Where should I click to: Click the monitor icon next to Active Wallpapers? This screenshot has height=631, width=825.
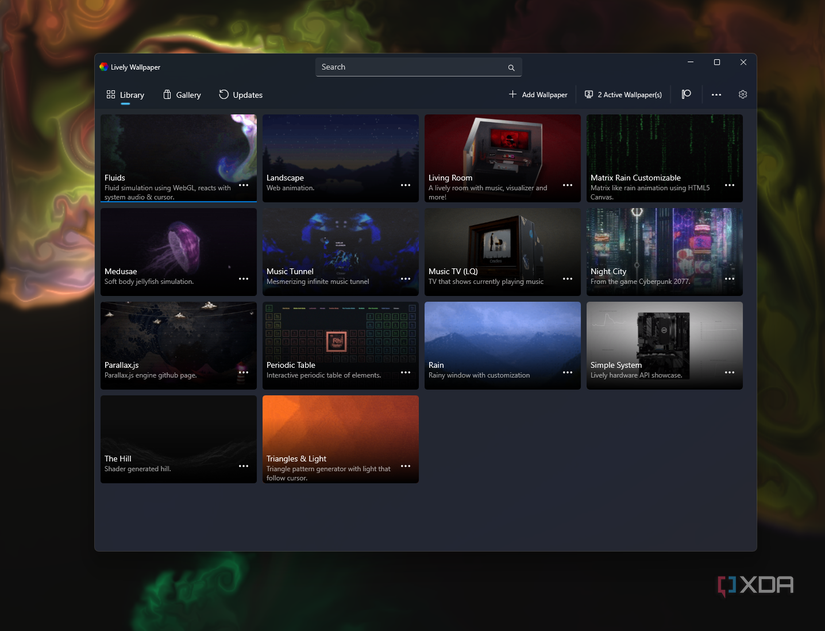(589, 94)
